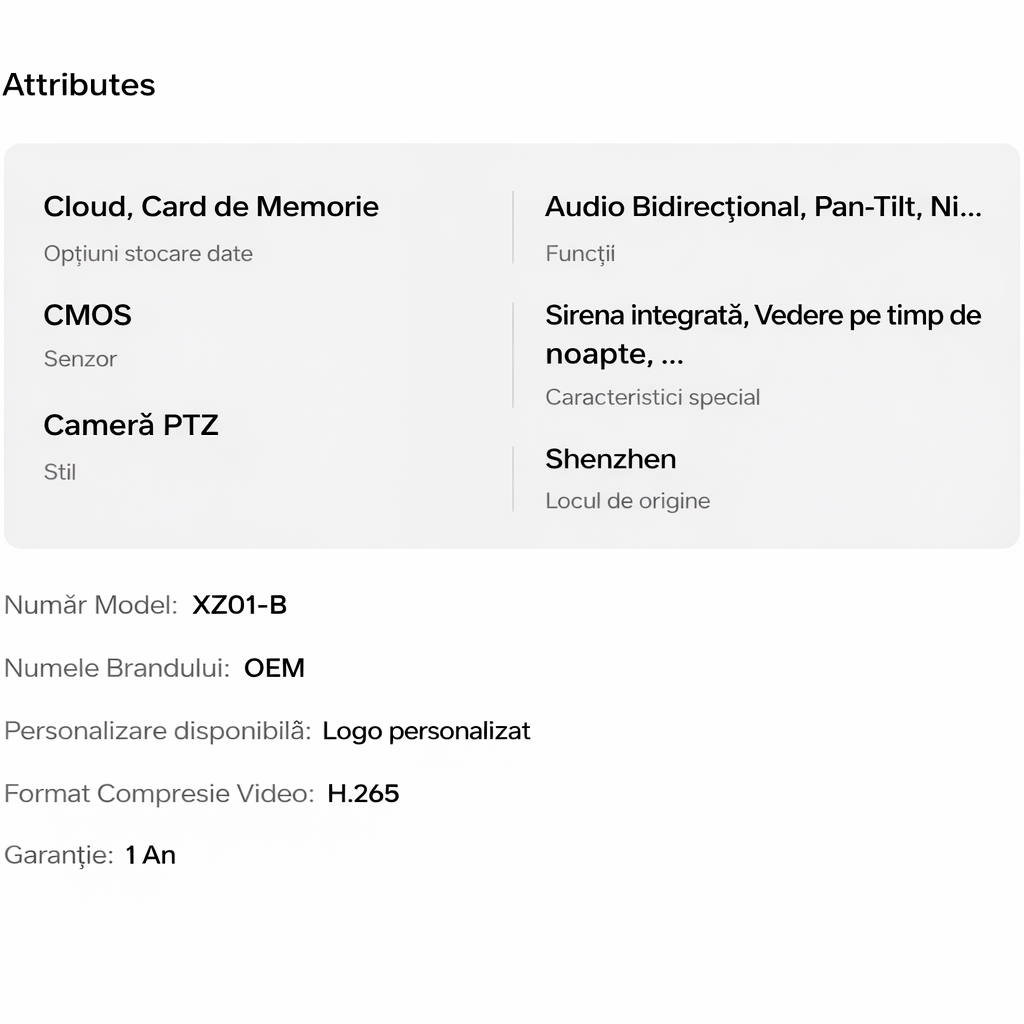
Task: Click the Senzor attribute label
Action: [x=80, y=359]
